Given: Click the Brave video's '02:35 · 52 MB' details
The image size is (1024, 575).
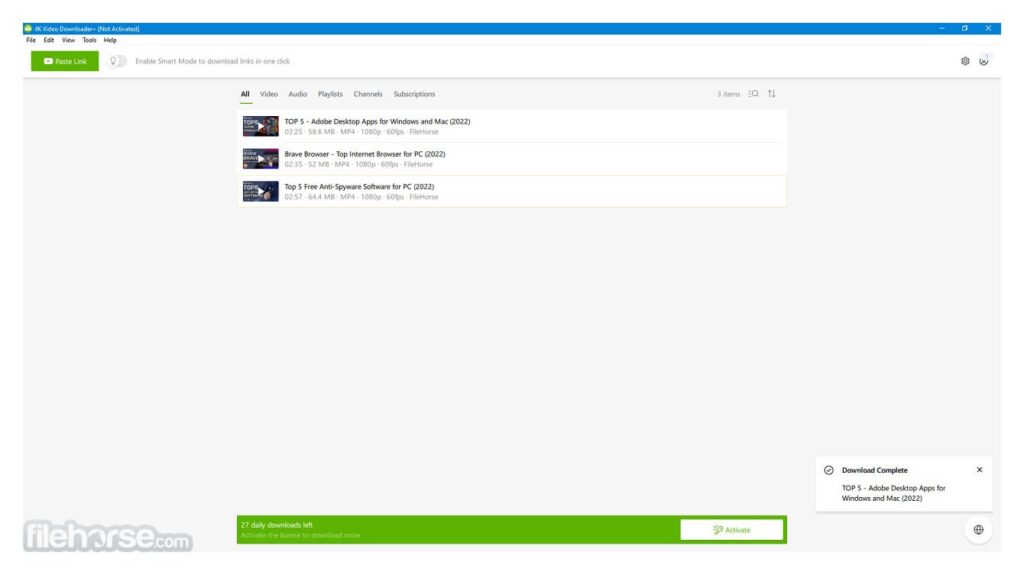Looking at the screenshot, I should (358, 165).
